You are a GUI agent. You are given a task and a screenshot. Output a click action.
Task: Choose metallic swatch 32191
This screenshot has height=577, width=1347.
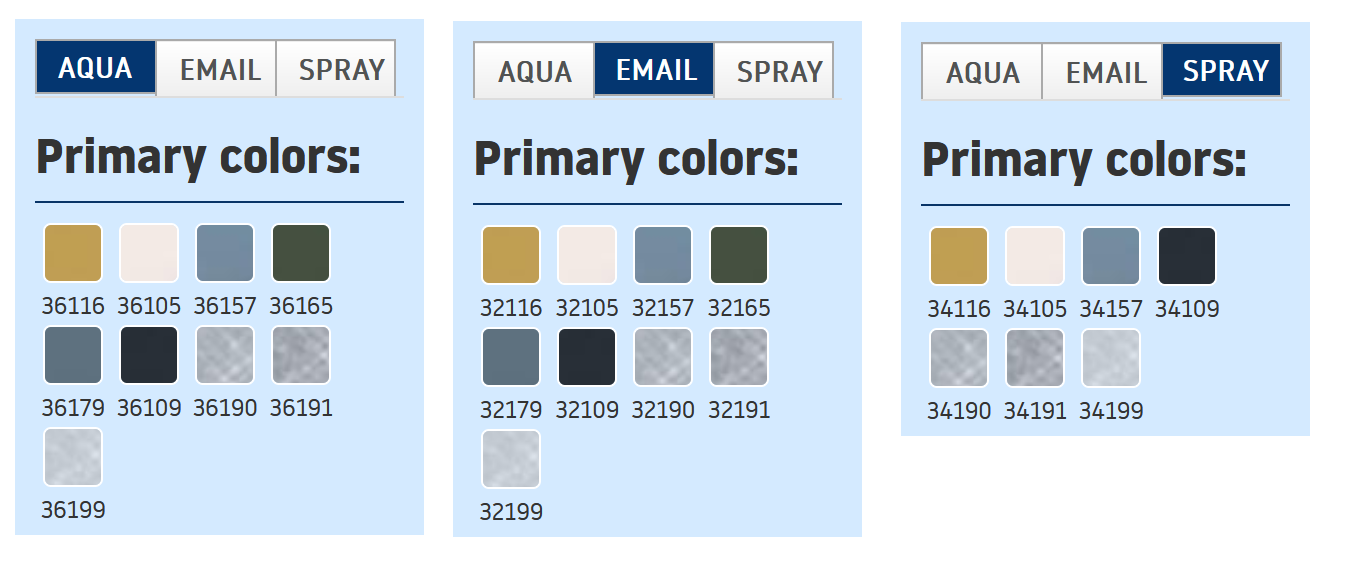pos(739,357)
